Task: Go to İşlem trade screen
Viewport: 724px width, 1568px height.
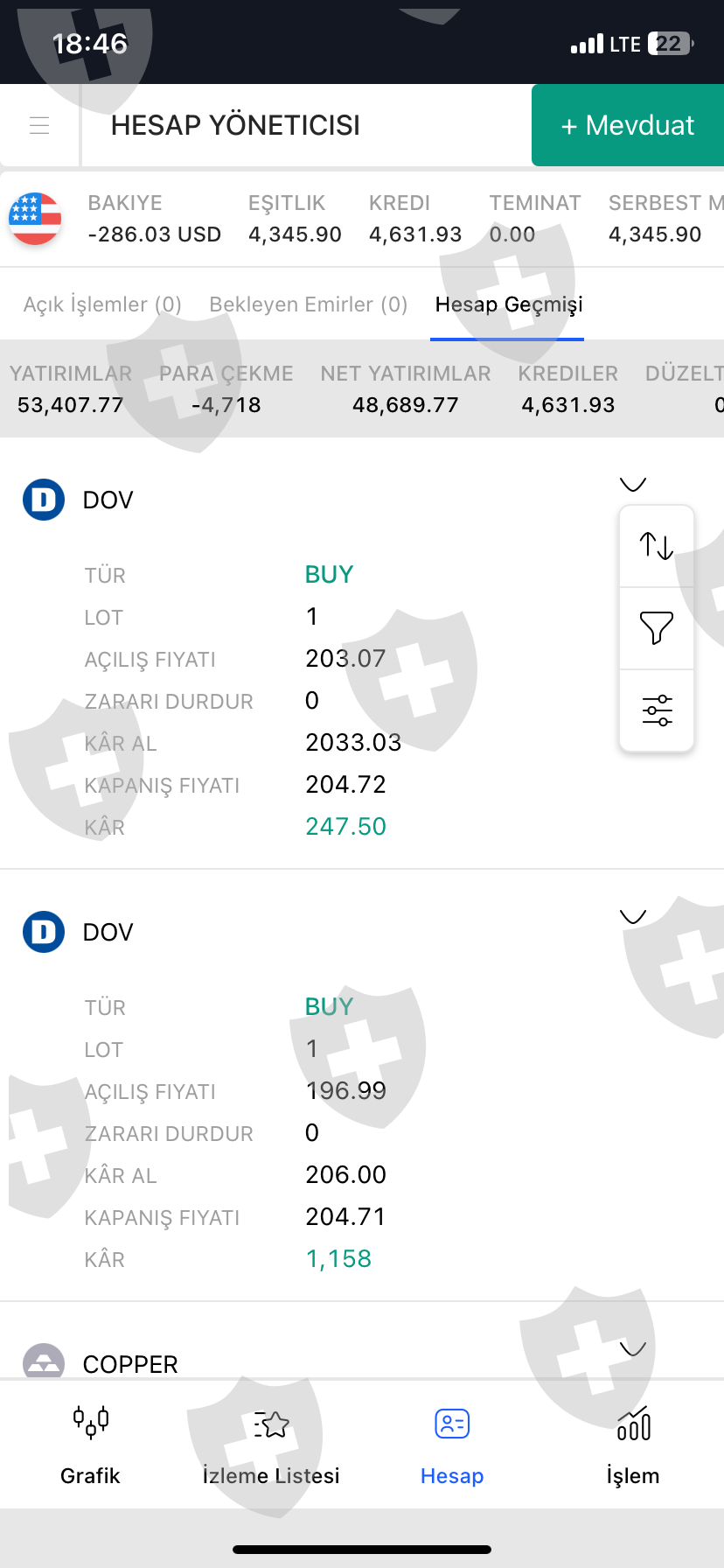Action: pos(633,1445)
